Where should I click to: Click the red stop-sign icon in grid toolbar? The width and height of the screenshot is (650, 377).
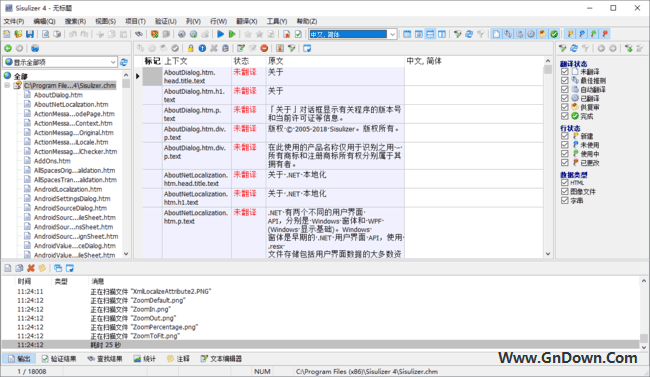264,49
